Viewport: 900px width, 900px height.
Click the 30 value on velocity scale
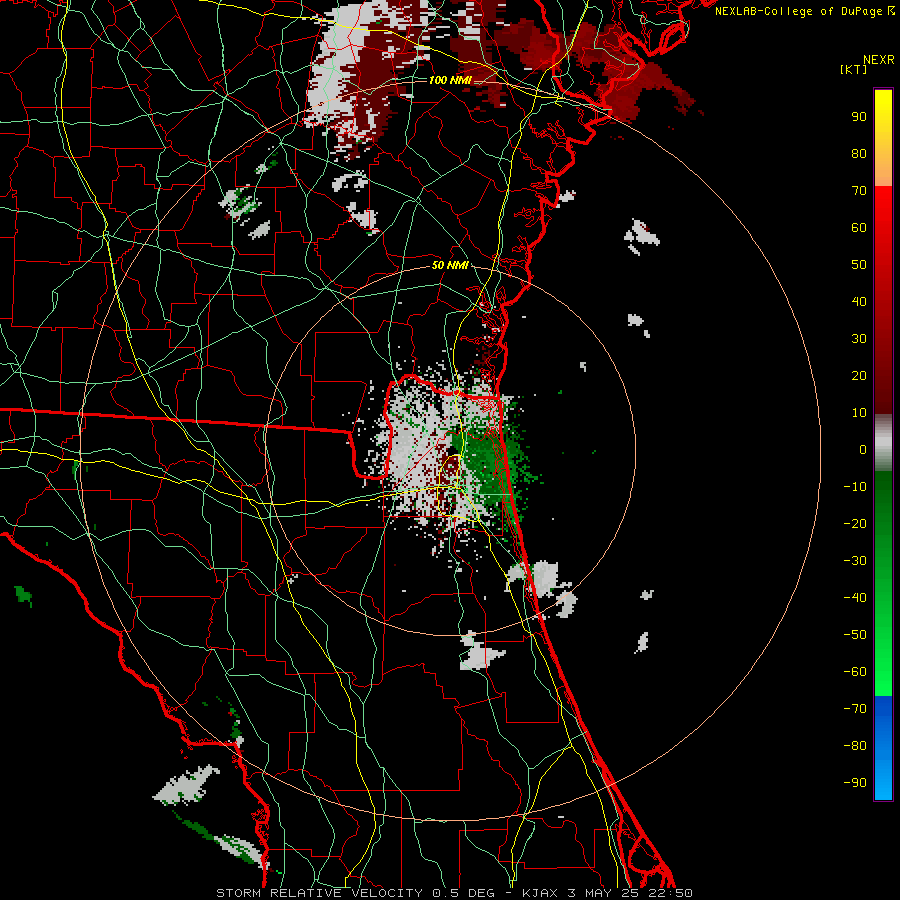[x=859, y=339]
